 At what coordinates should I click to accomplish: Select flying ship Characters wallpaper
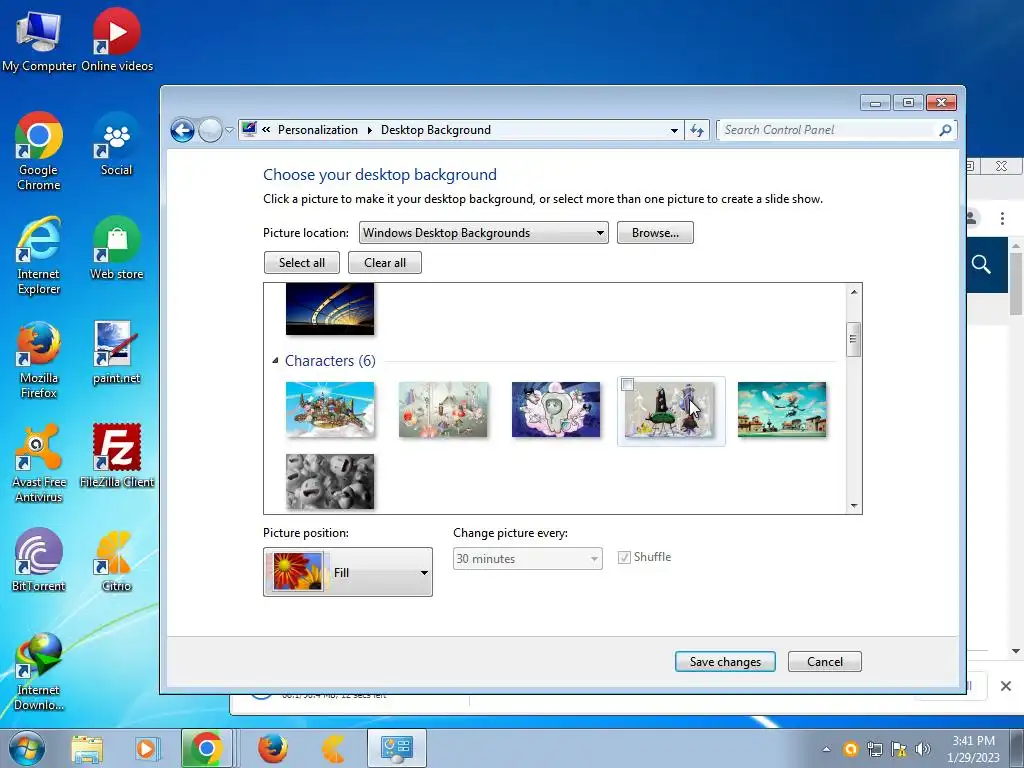click(330, 409)
